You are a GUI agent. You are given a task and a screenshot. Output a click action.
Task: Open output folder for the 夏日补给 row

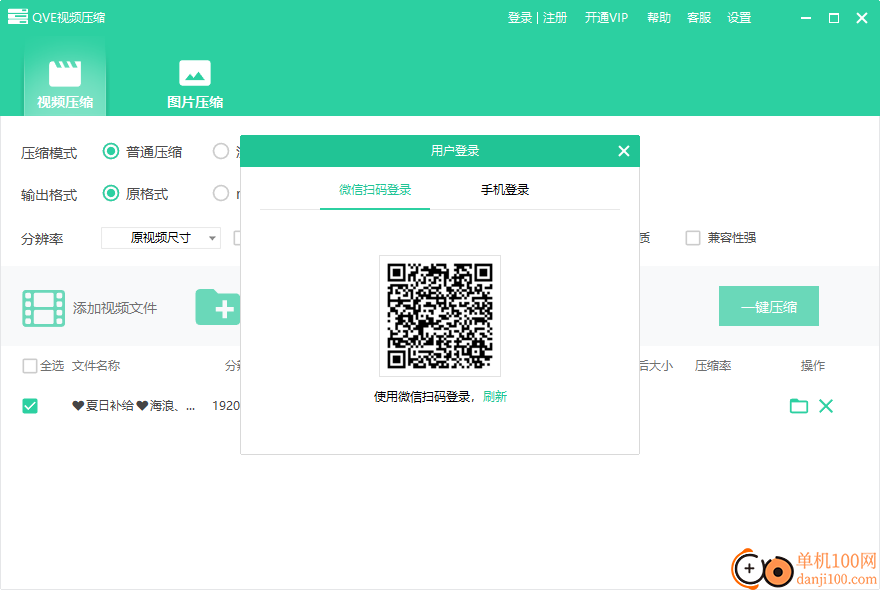799,406
